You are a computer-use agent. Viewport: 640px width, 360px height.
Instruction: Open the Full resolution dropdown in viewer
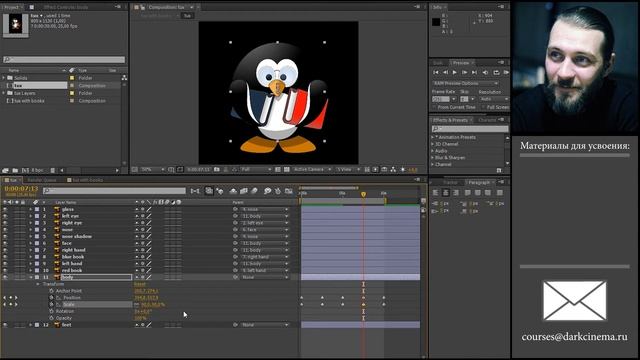(256, 169)
